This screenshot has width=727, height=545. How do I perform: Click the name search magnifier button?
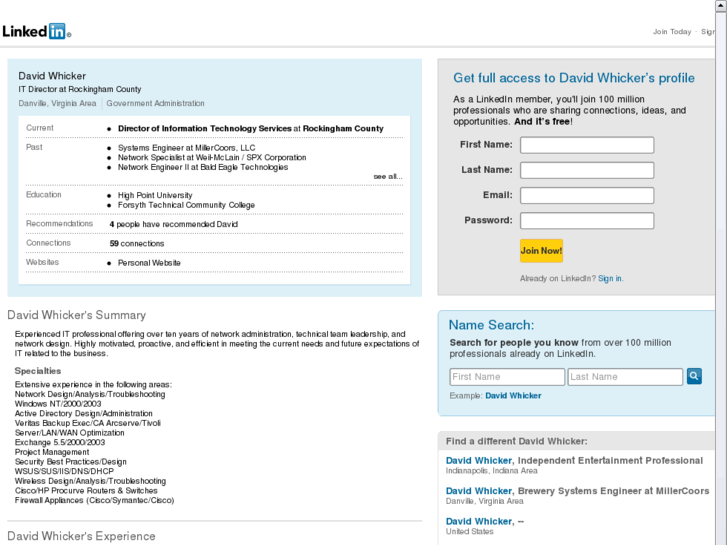(x=694, y=376)
